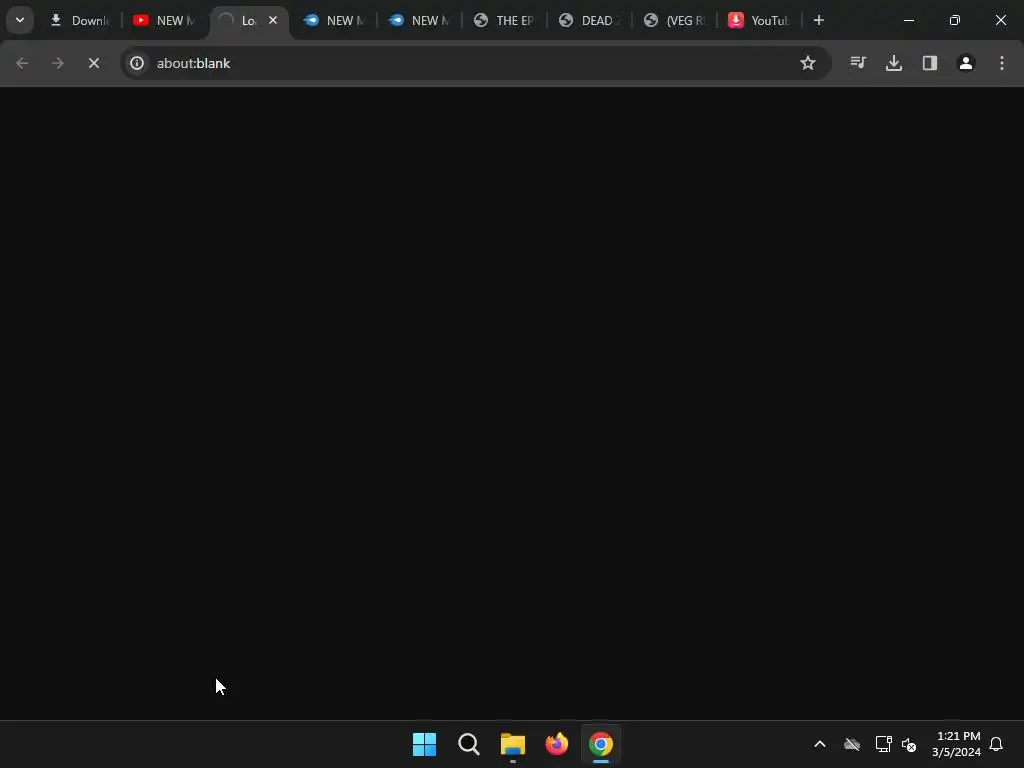1024x768 pixels.
Task: Switch to the Downloads tab
Action: tap(80, 20)
